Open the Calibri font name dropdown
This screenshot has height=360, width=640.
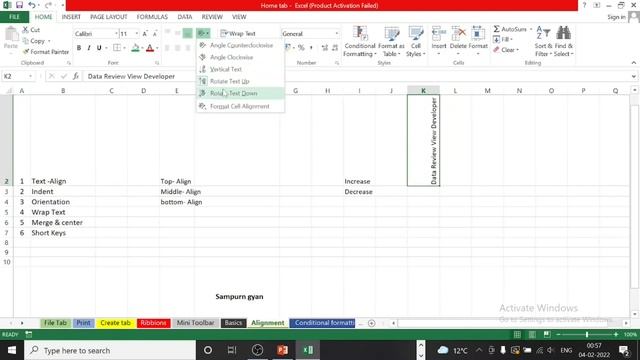pyautogui.click(x=116, y=34)
